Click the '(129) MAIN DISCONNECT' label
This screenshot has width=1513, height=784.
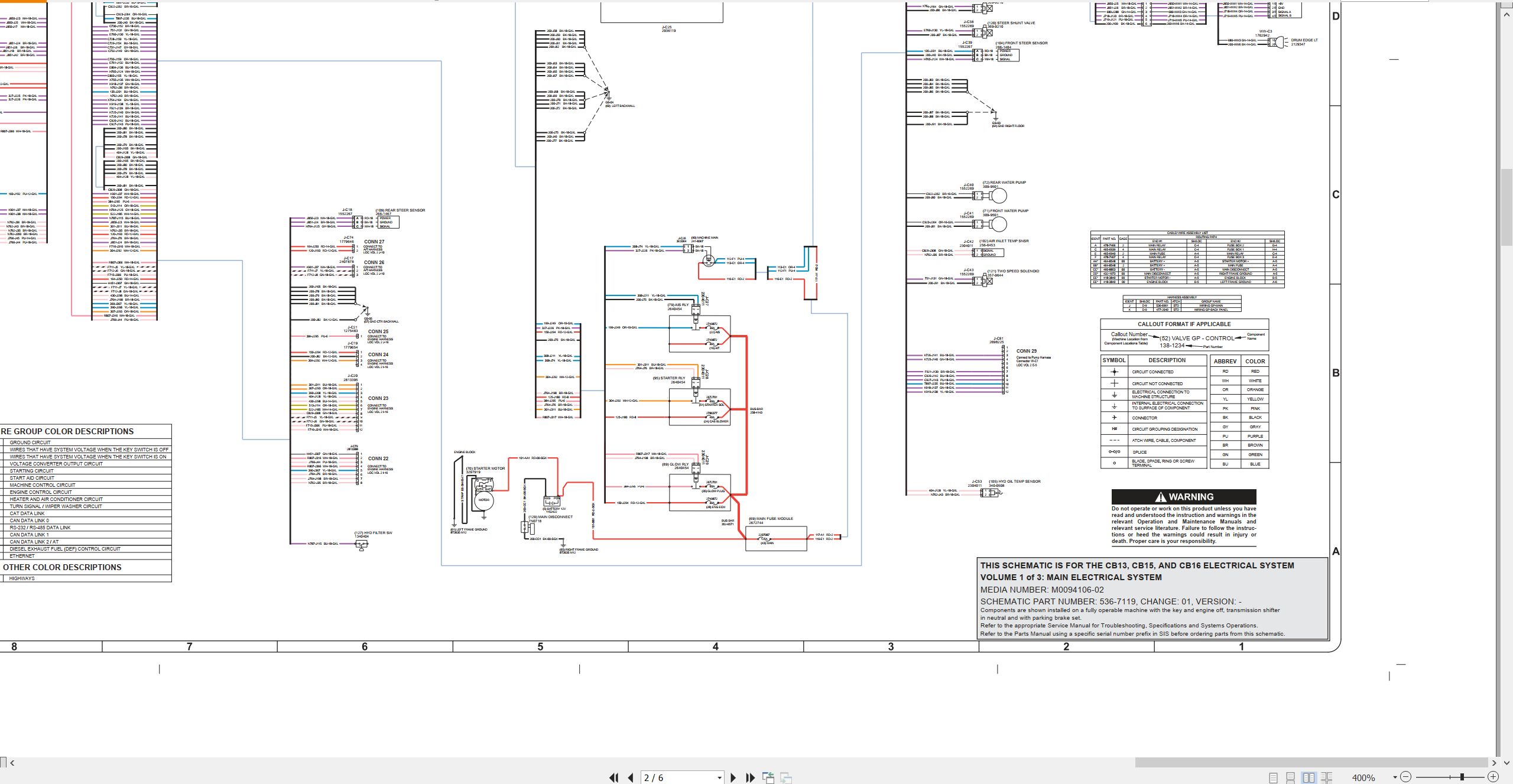coord(550,517)
